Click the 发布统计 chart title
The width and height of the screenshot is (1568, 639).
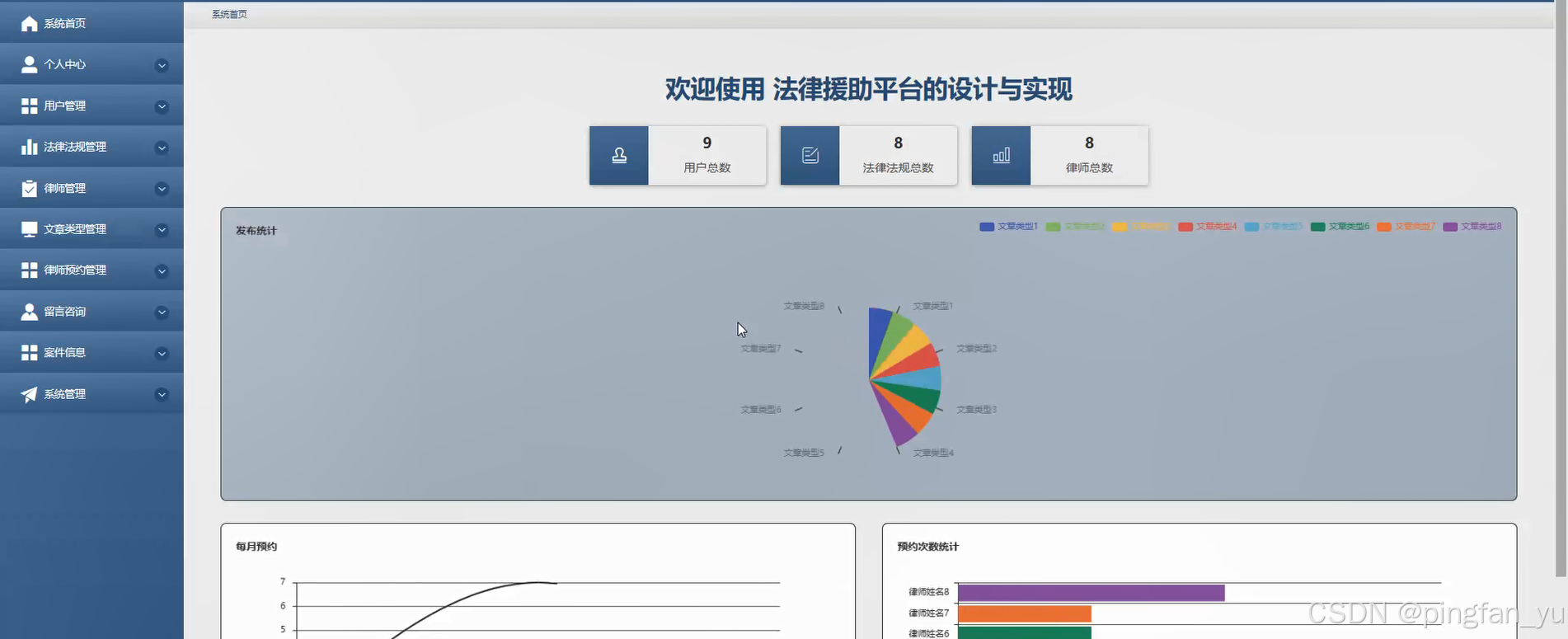coord(256,231)
